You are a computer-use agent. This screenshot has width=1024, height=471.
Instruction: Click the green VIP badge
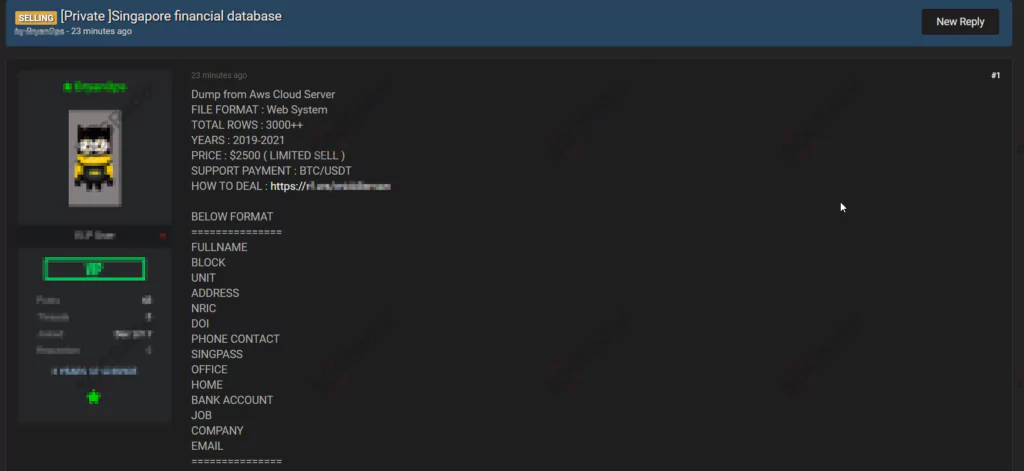pyautogui.click(x=94, y=269)
